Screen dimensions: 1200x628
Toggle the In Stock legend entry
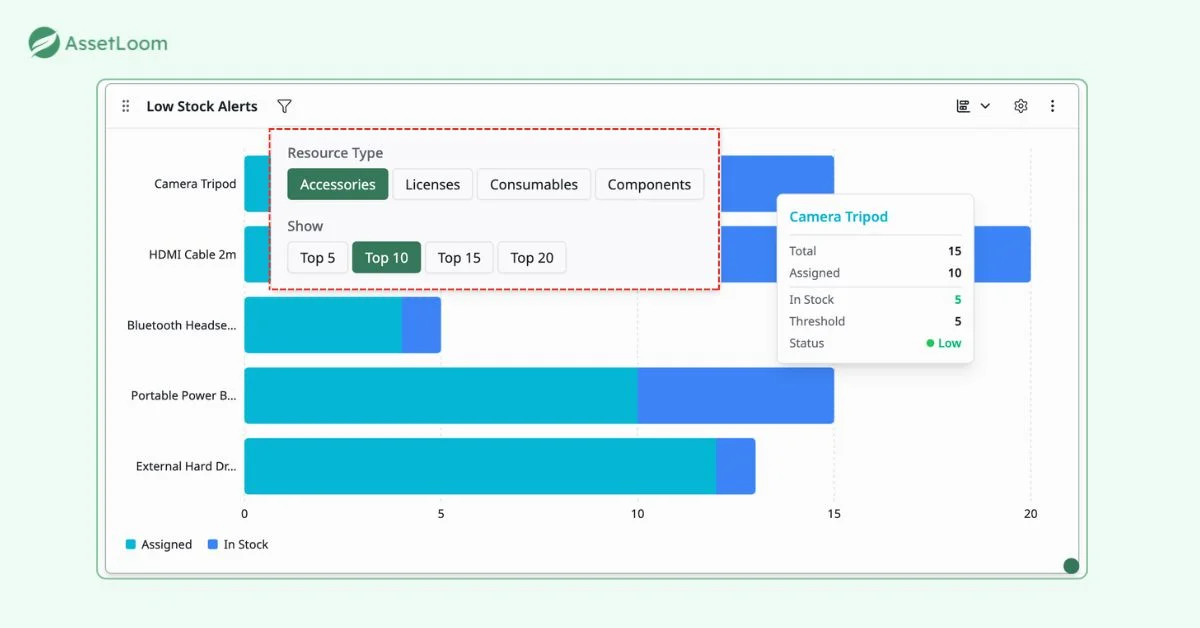click(238, 544)
